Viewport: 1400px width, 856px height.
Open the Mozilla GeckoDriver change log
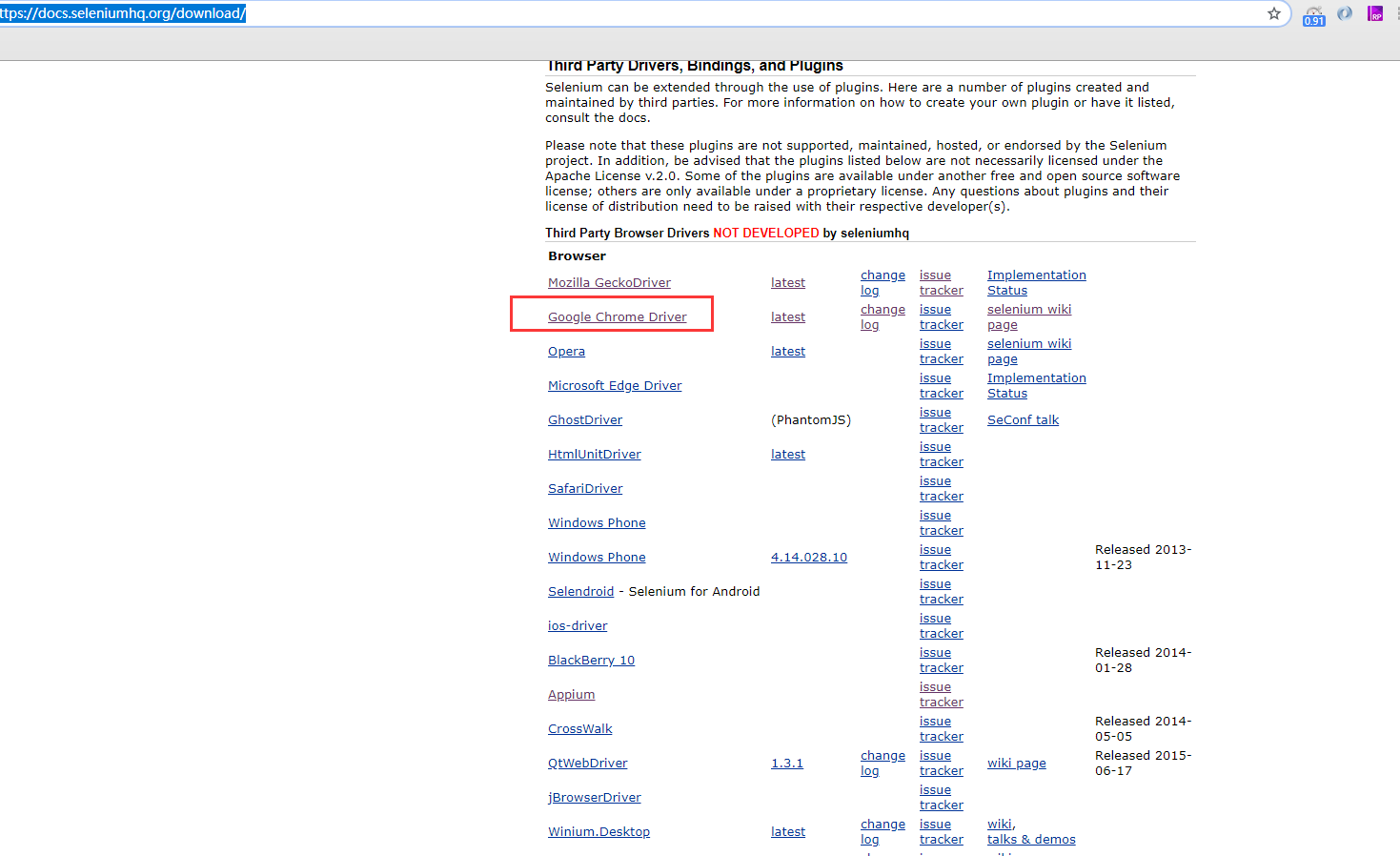pos(883,282)
